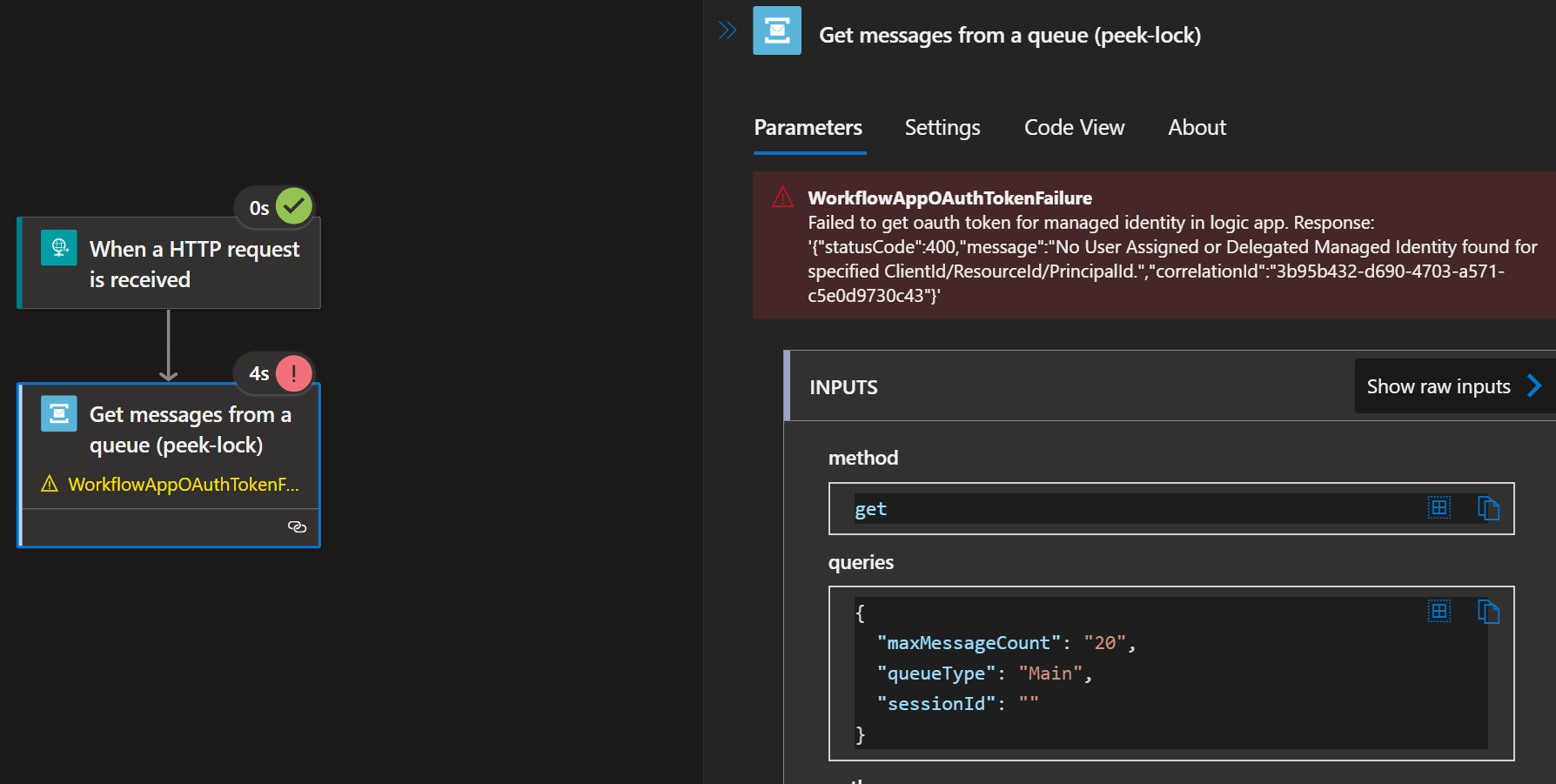The width and height of the screenshot is (1556, 784).
Task: Click the queue icon on the Get messages card
Action: click(58, 413)
